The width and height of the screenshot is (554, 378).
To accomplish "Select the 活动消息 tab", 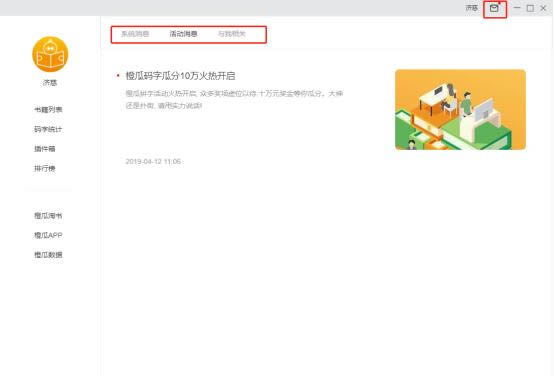I will (183, 34).
